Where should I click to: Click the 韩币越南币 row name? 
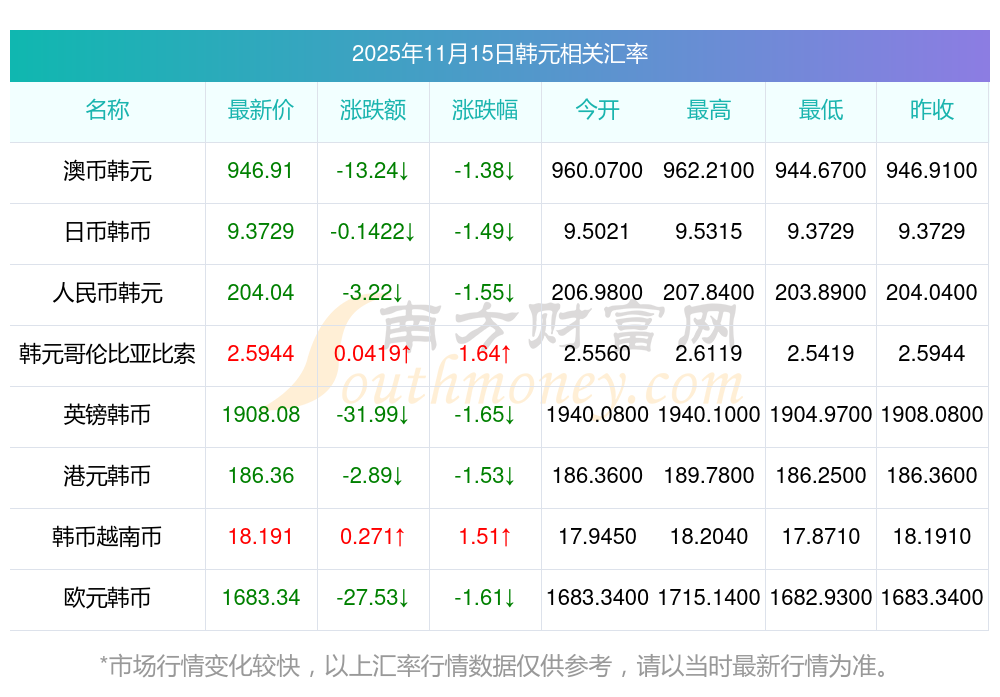(x=107, y=536)
